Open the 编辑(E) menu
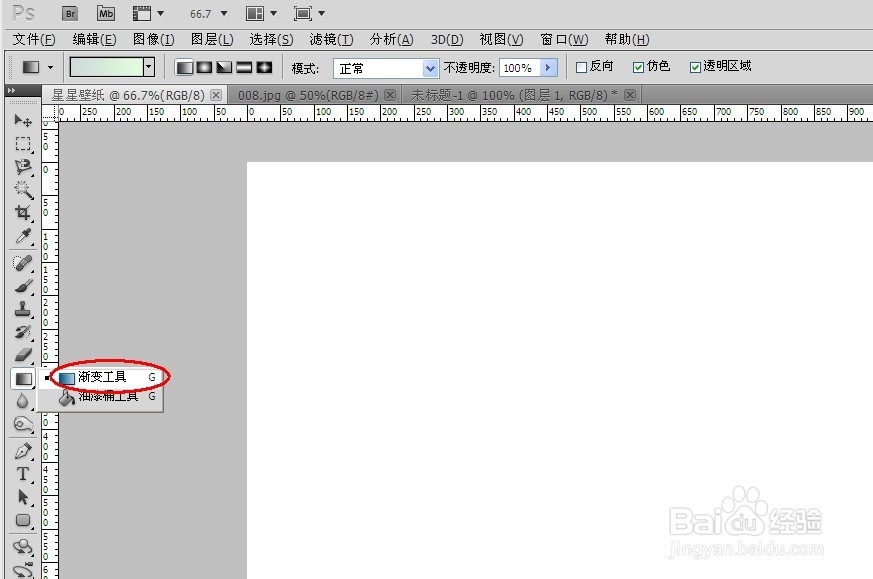Viewport: 873px width, 579px height. click(94, 40)
